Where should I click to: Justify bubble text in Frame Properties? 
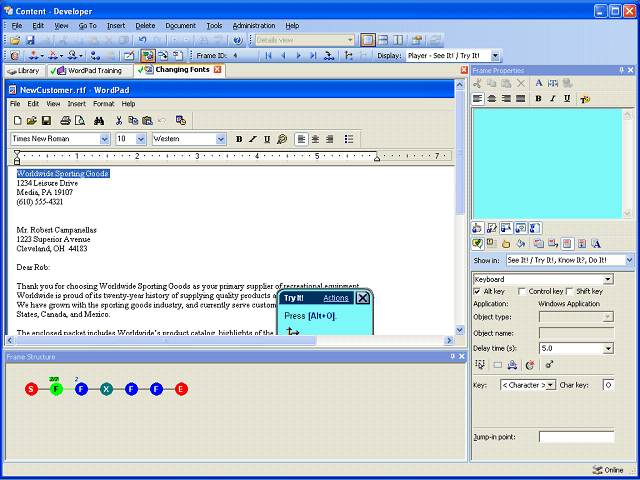tap(521, 99)
